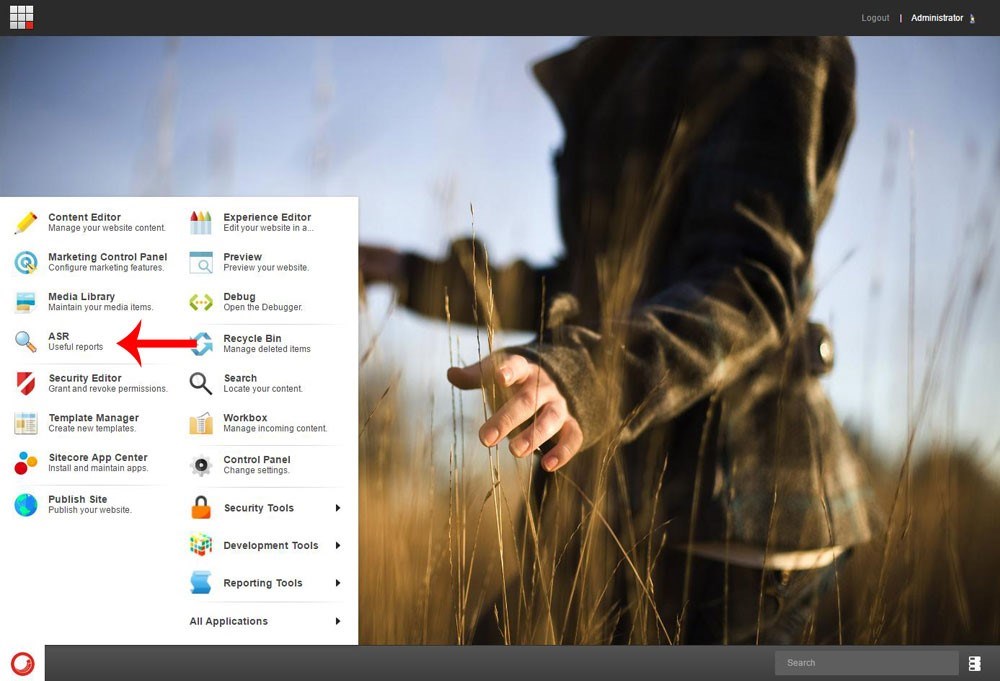Click the Sitecore start button logo
This screenshot has height=681, width=1000.
(22, 663)
